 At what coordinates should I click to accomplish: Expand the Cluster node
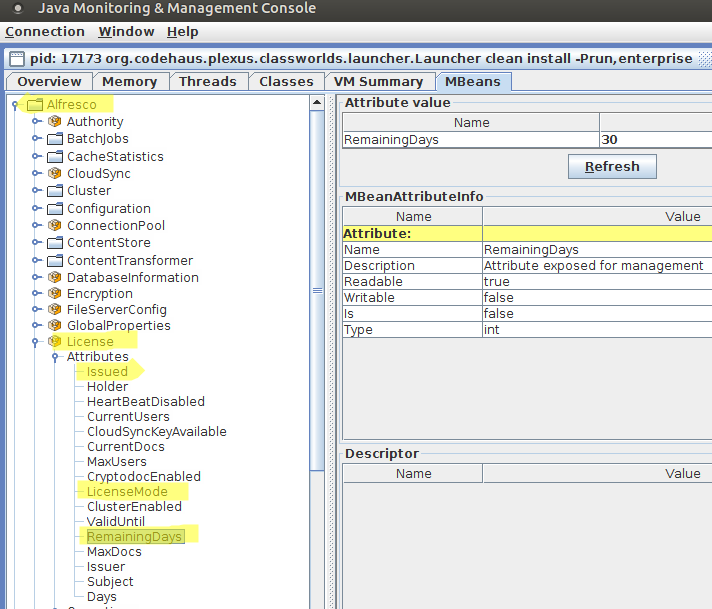35,190
